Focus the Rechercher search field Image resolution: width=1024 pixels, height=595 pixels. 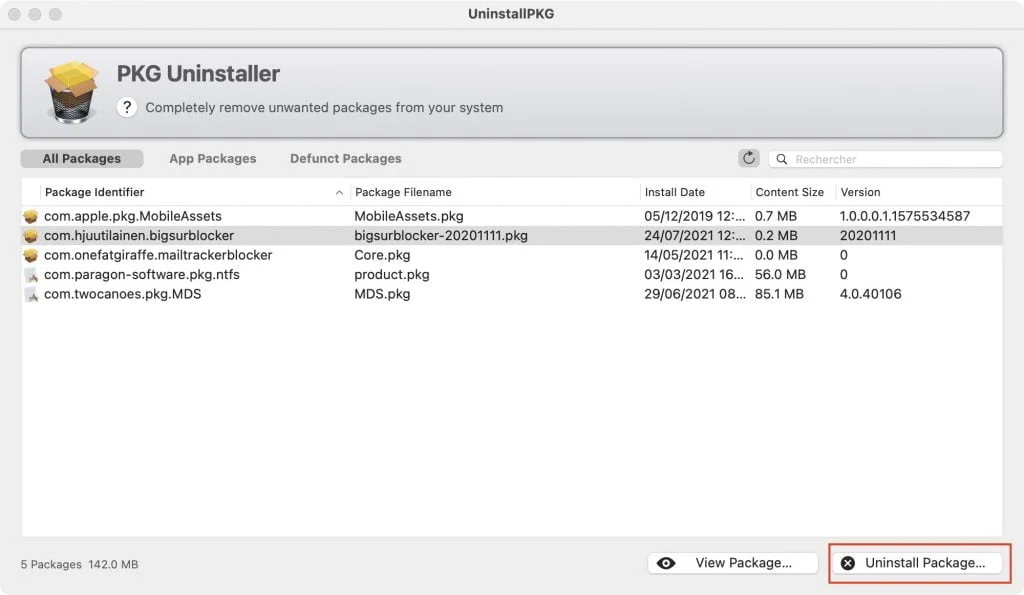tap(886, 159)
